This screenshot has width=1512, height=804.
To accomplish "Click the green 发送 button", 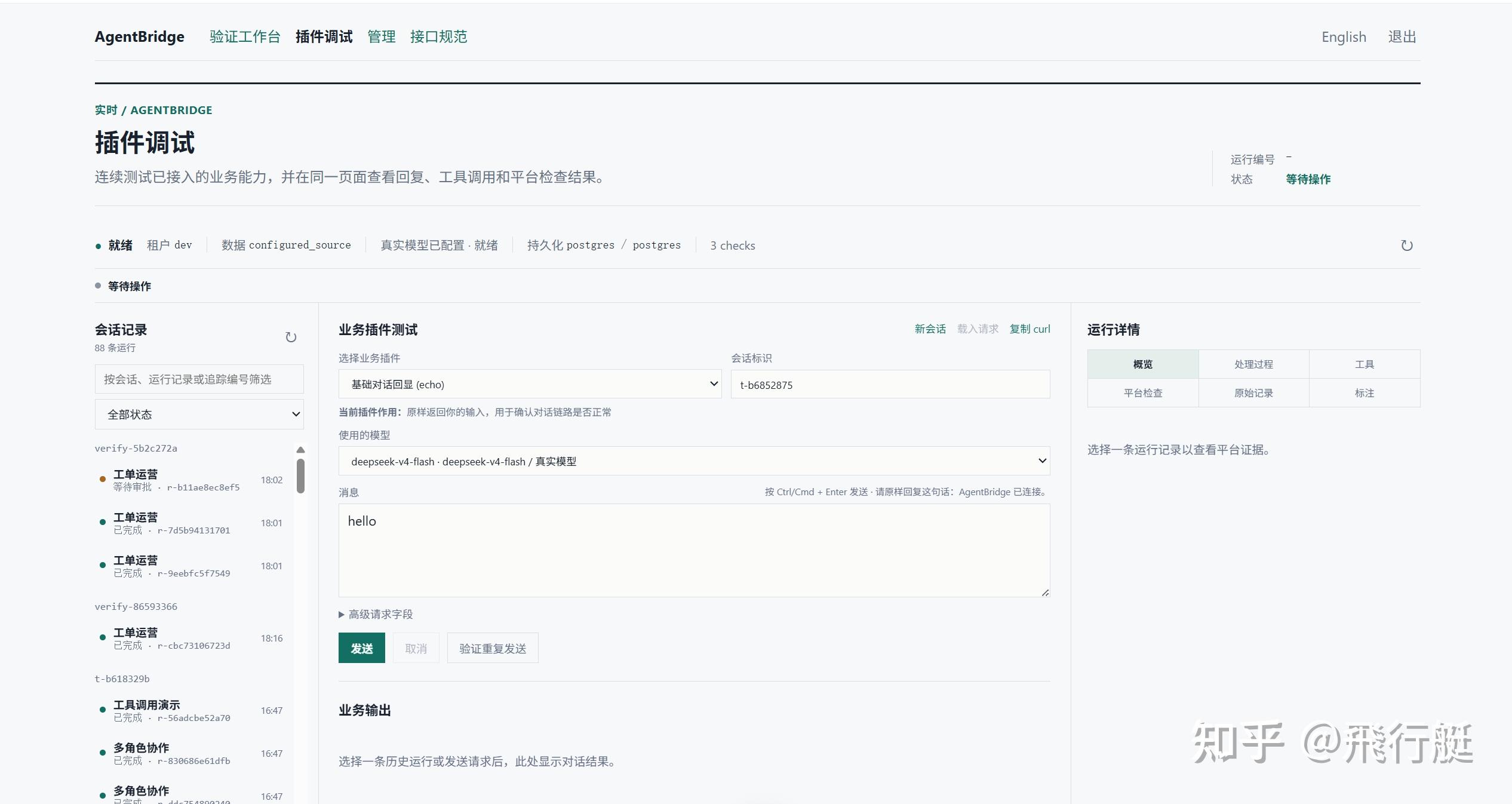I will [362, 648].
